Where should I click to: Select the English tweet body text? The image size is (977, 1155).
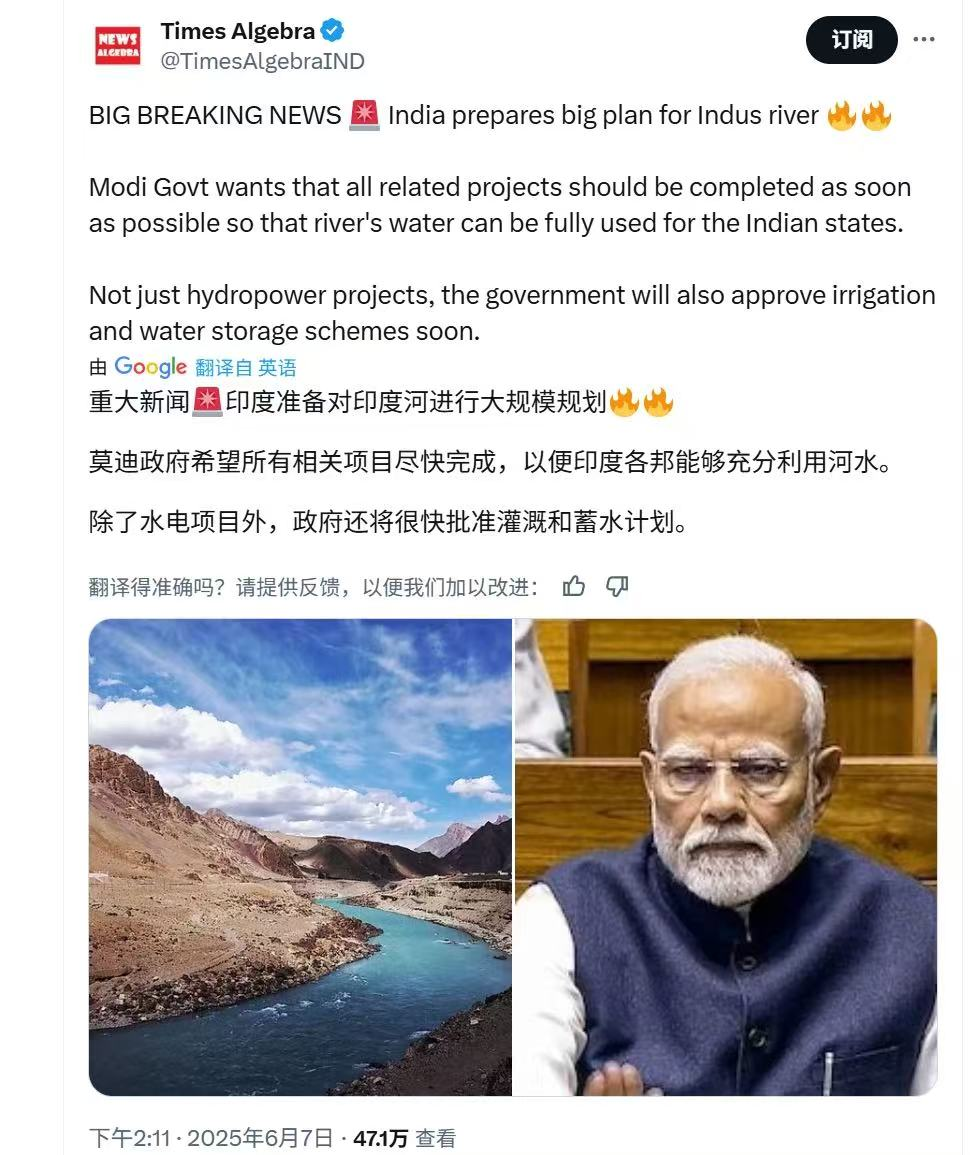click(x=512, y=223)
